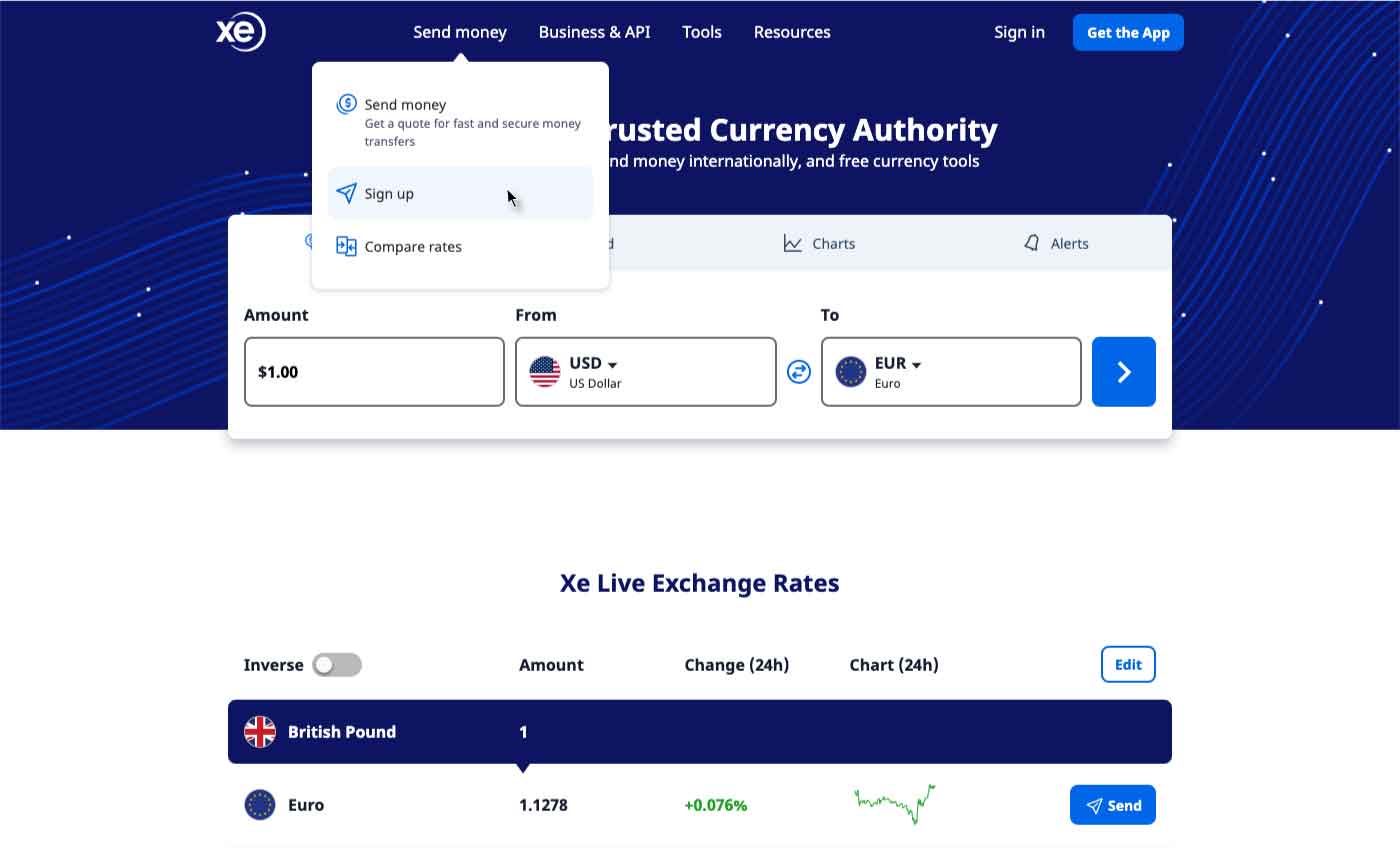Click the Euro 24h sparkline chart
Viewport: 1400px width, 867px height.
tap(895, 803)
